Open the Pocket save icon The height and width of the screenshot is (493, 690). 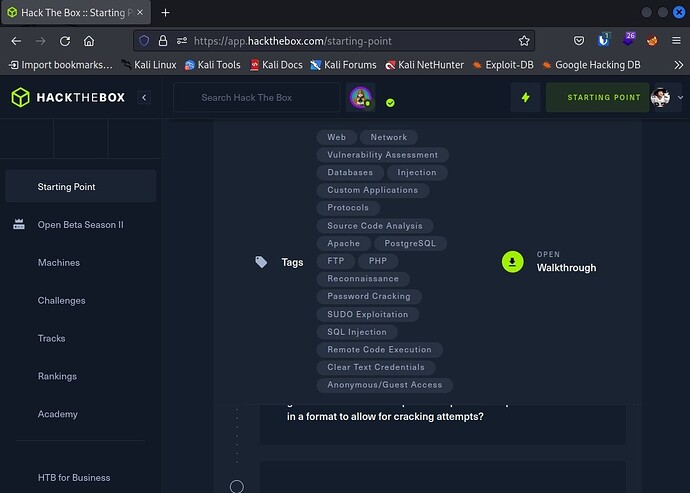[x=579, y=41]
